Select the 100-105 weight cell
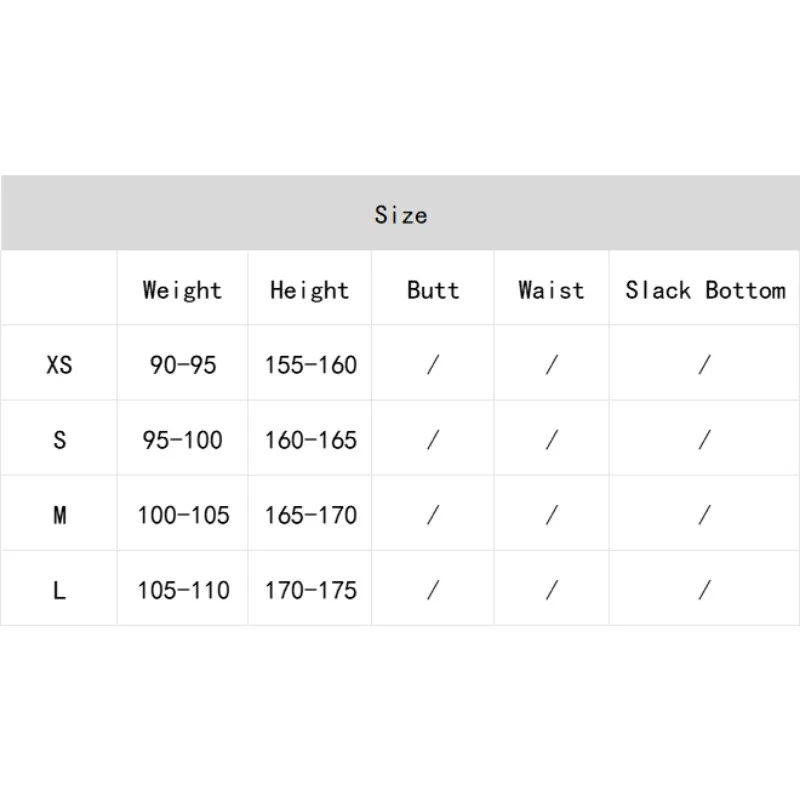Image resolution: width=800 pixels, height=800 pixels. (x=183, y=515)
